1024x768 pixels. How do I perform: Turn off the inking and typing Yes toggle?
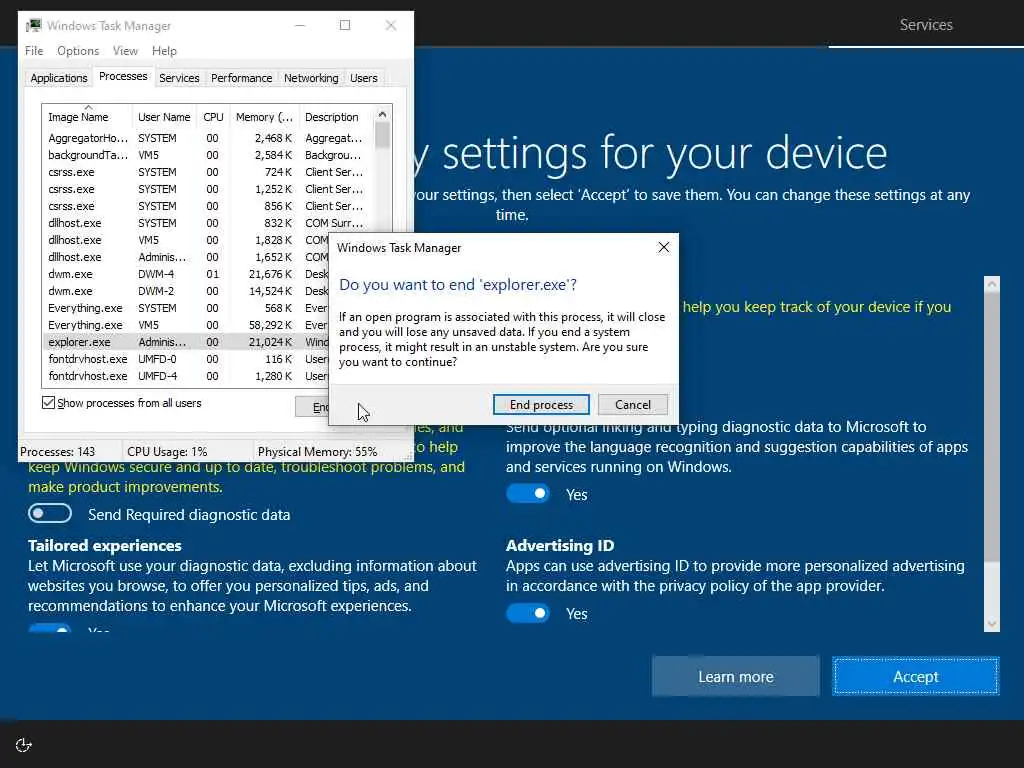point(528,494)
